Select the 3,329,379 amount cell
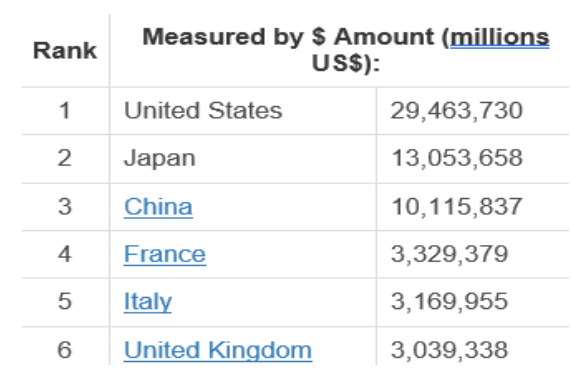The image size is (571, 376). 473,254
